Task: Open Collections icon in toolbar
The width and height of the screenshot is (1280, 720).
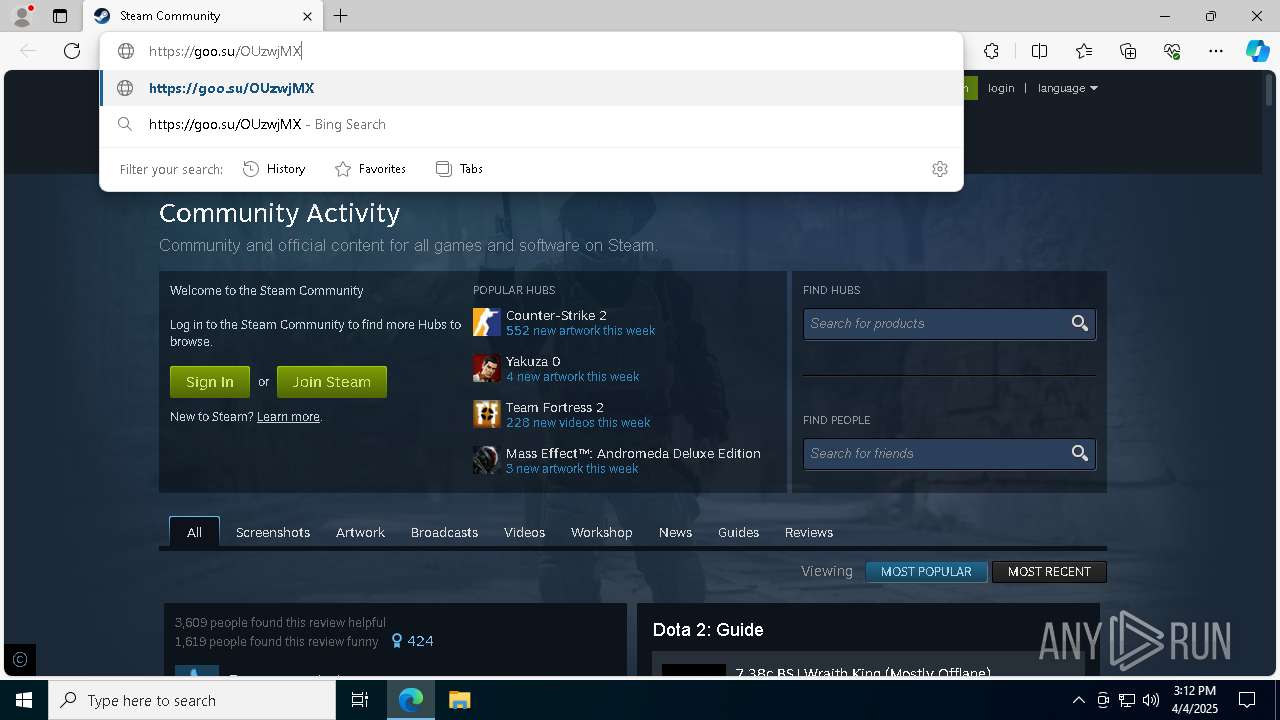Action: point(1128,51)
